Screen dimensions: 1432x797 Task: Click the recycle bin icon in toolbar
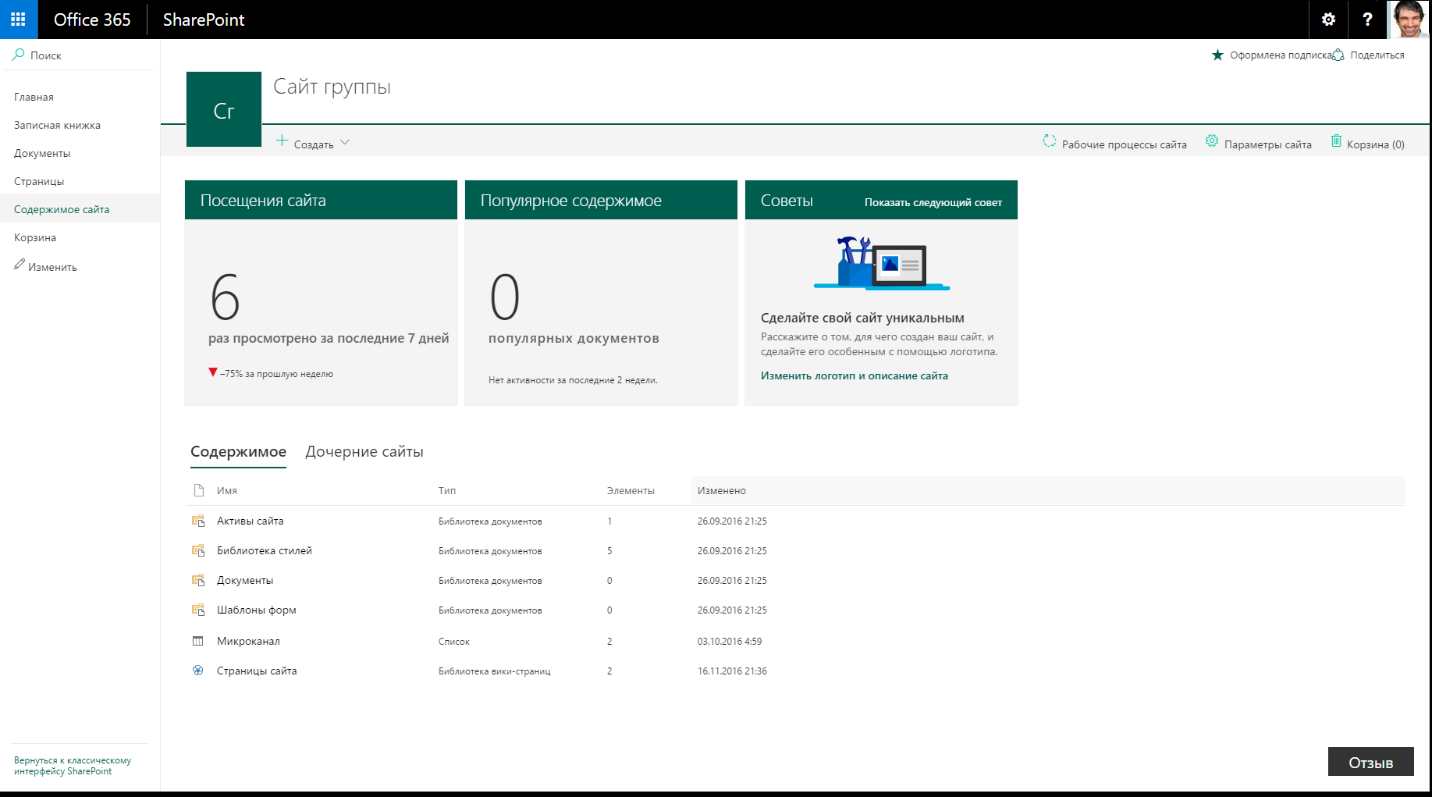pyautogui.click(x=1336, y=142)
